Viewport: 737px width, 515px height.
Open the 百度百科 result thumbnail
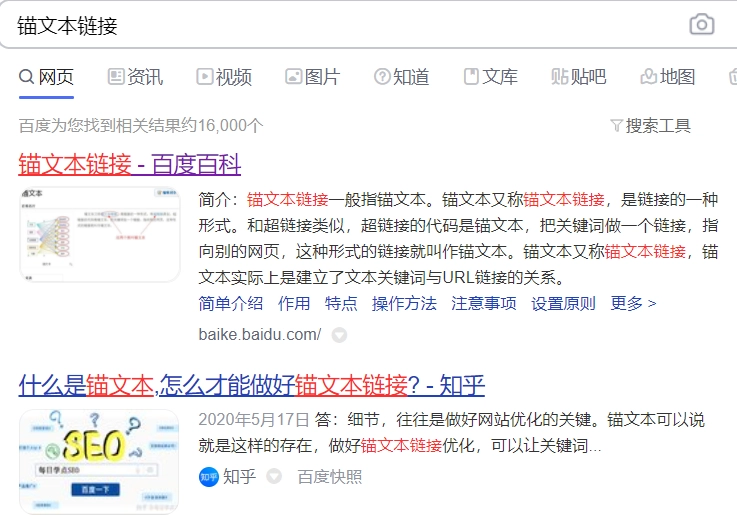tap(99, 234)
